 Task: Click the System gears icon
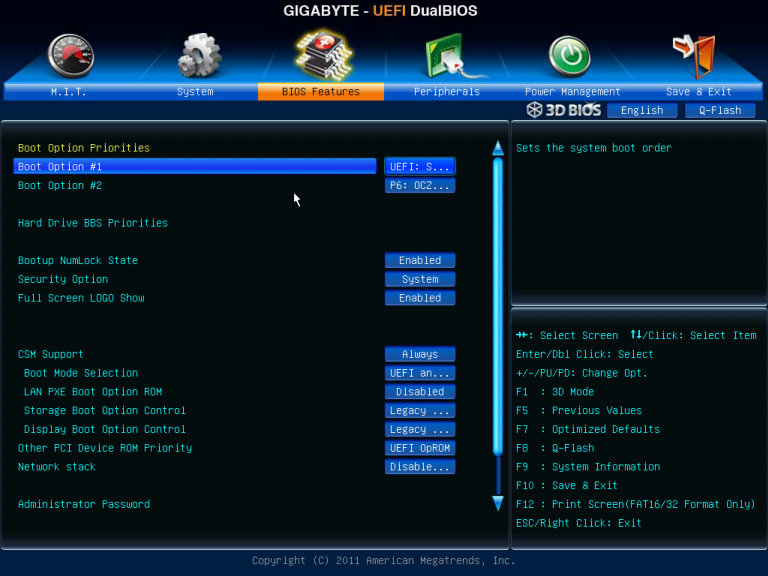pyautogui.click(x=199, y=55)
